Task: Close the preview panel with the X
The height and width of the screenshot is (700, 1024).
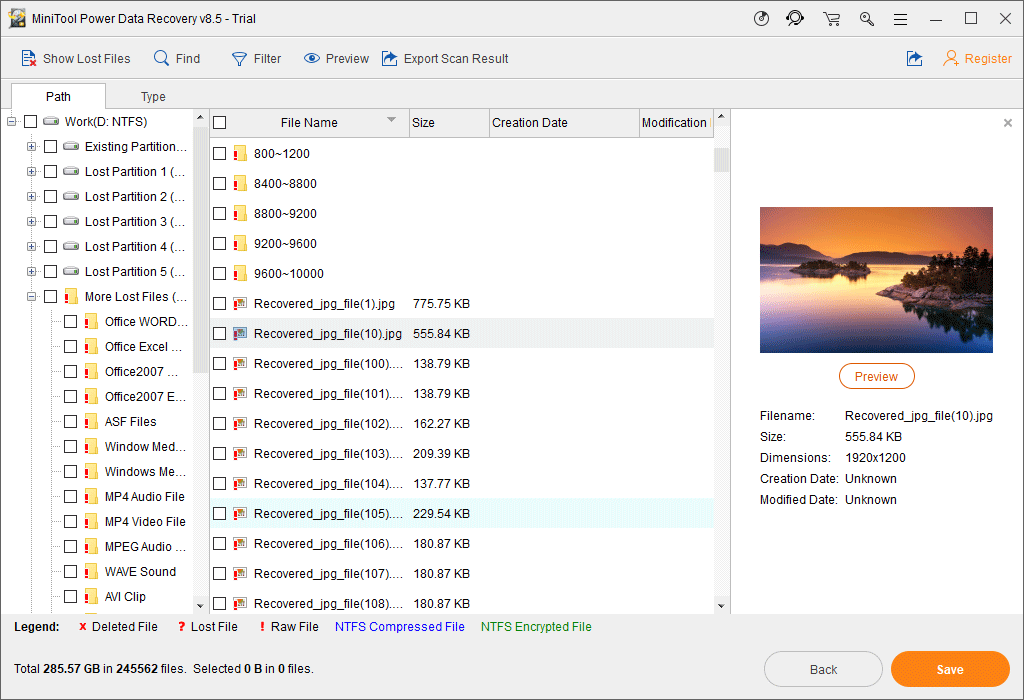Action: pyautogui.click(x=1008, y=123)
